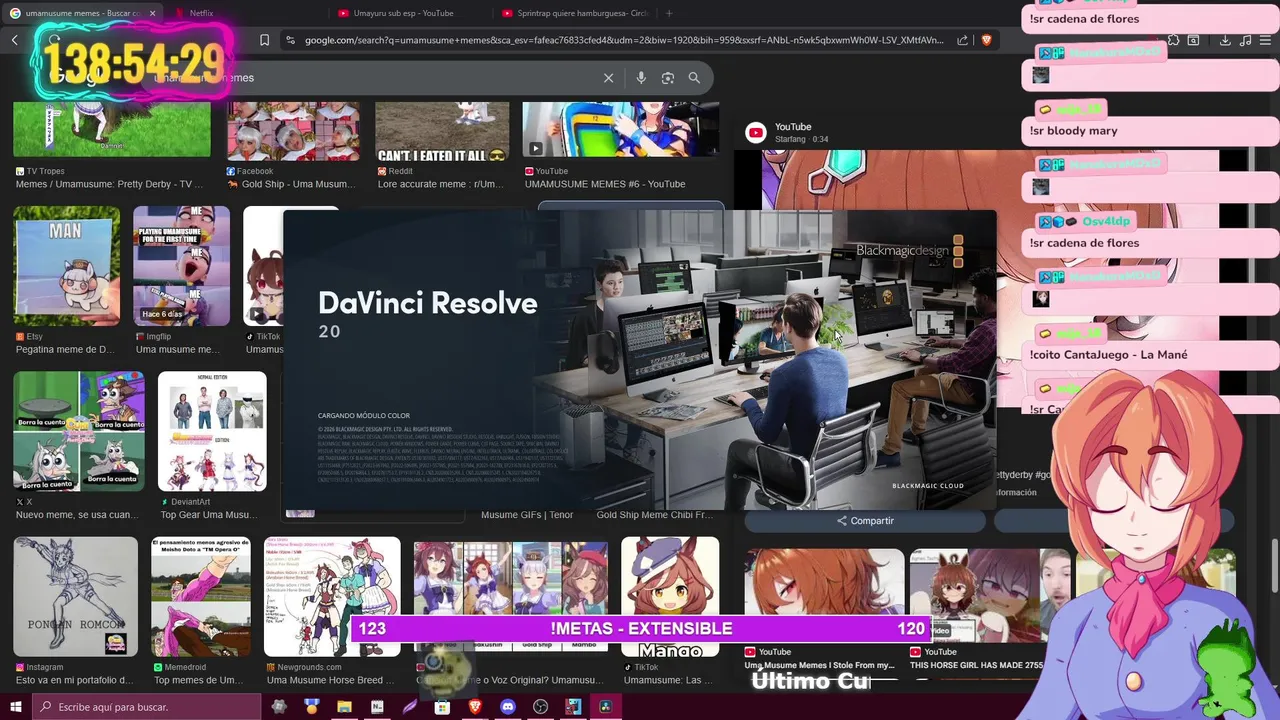Submit search with the magnifier icon
This screenshot has width=1280, height=720.
pos(694,78)
